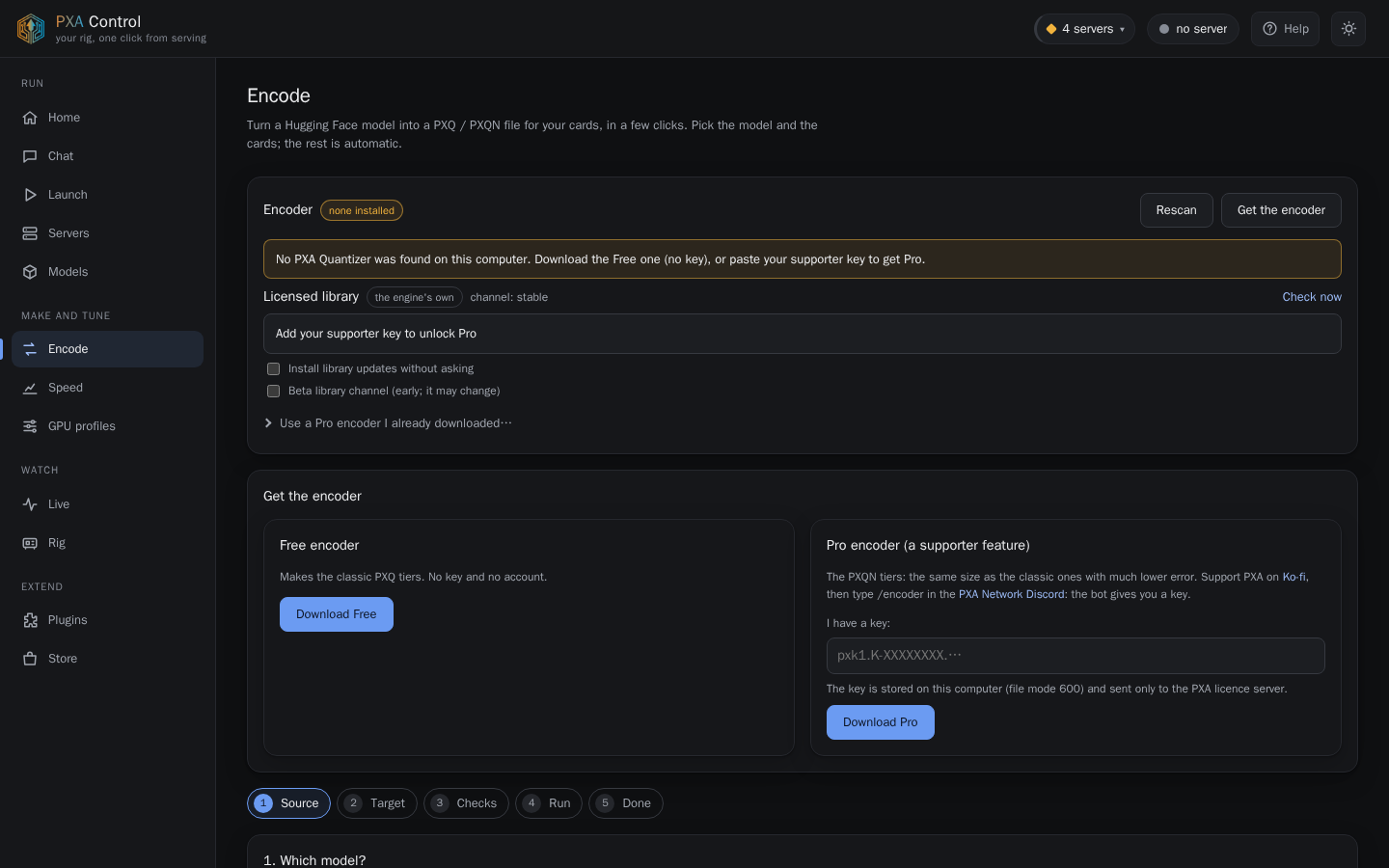The image size is (1389, 868).
Task: Click the Encode arrows icon in sidebar
Action: (30, 349)
